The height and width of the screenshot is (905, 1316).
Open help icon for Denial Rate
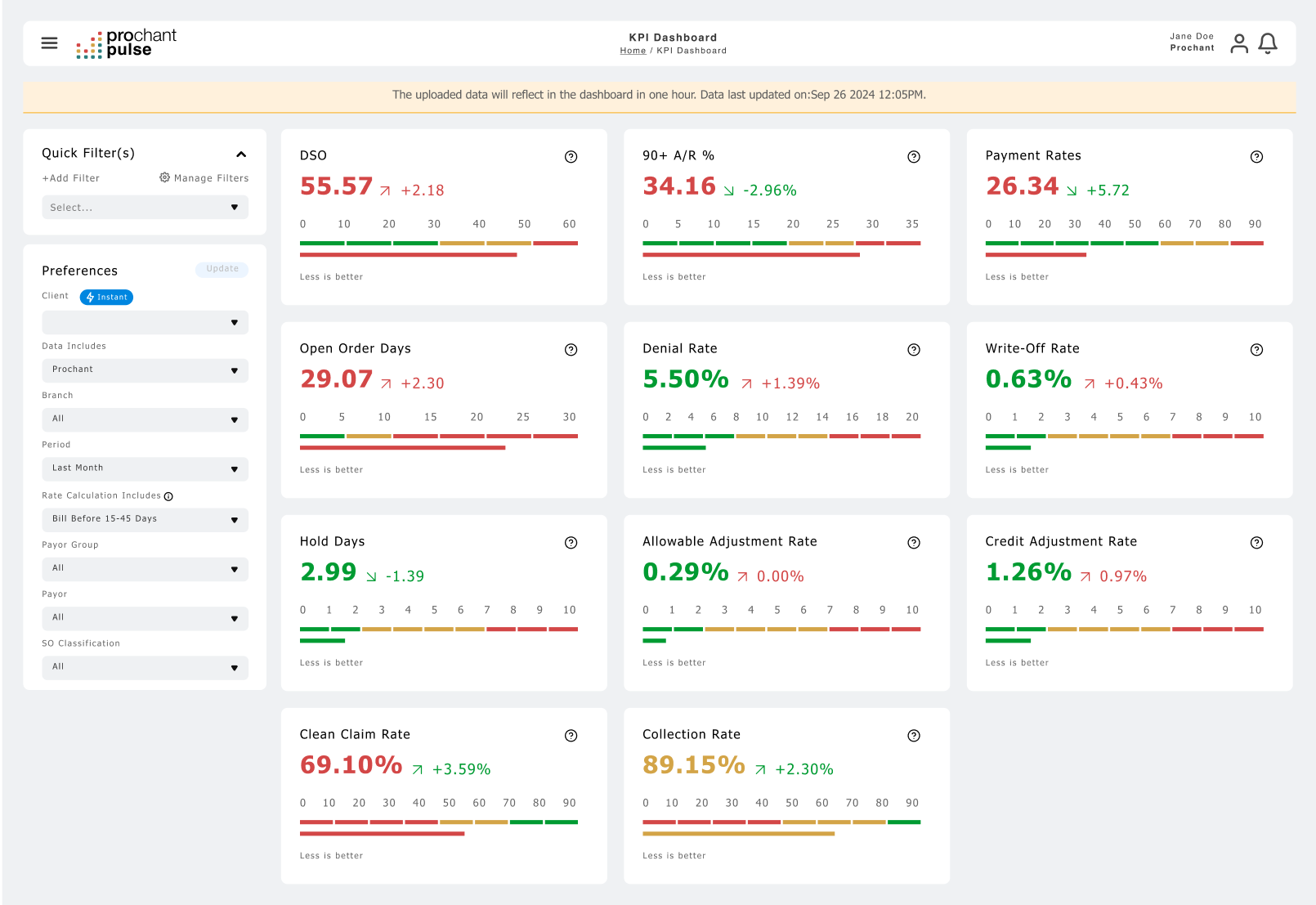point(914,350)
